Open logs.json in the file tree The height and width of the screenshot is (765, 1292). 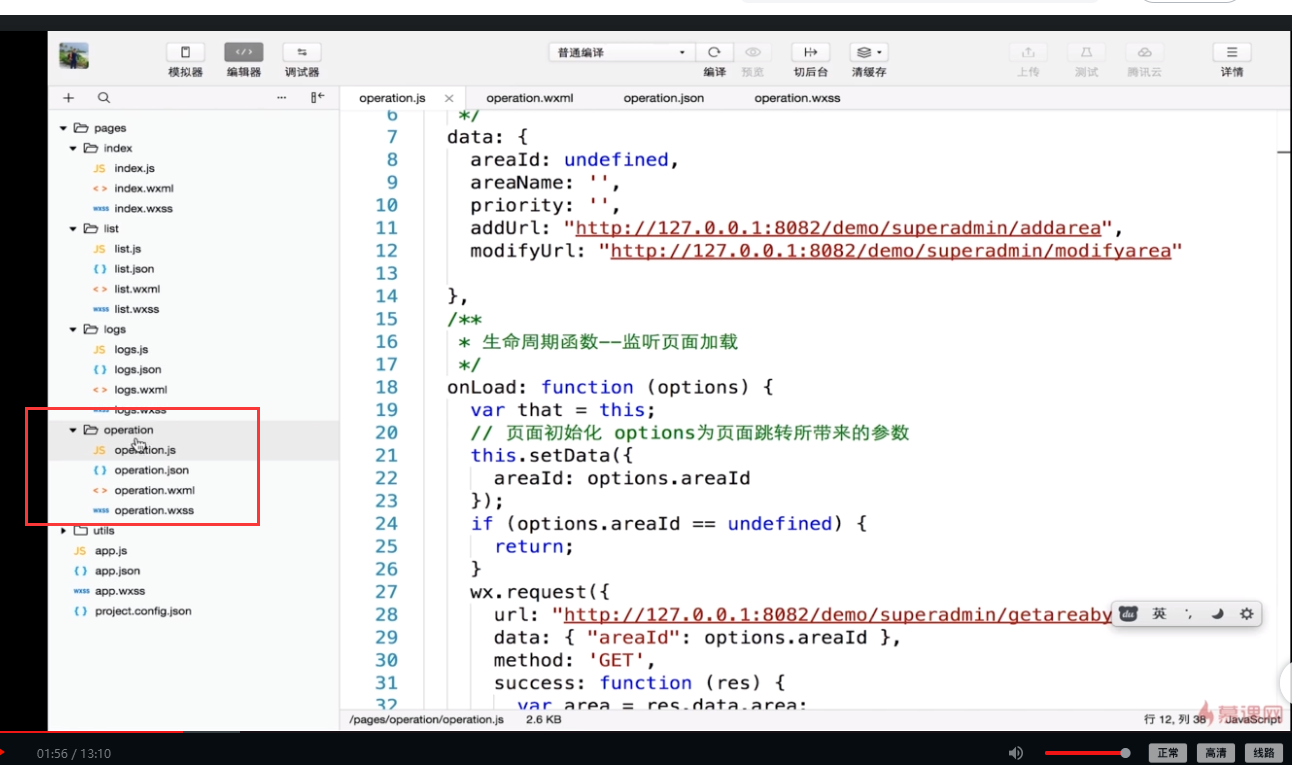pos(137,370)
